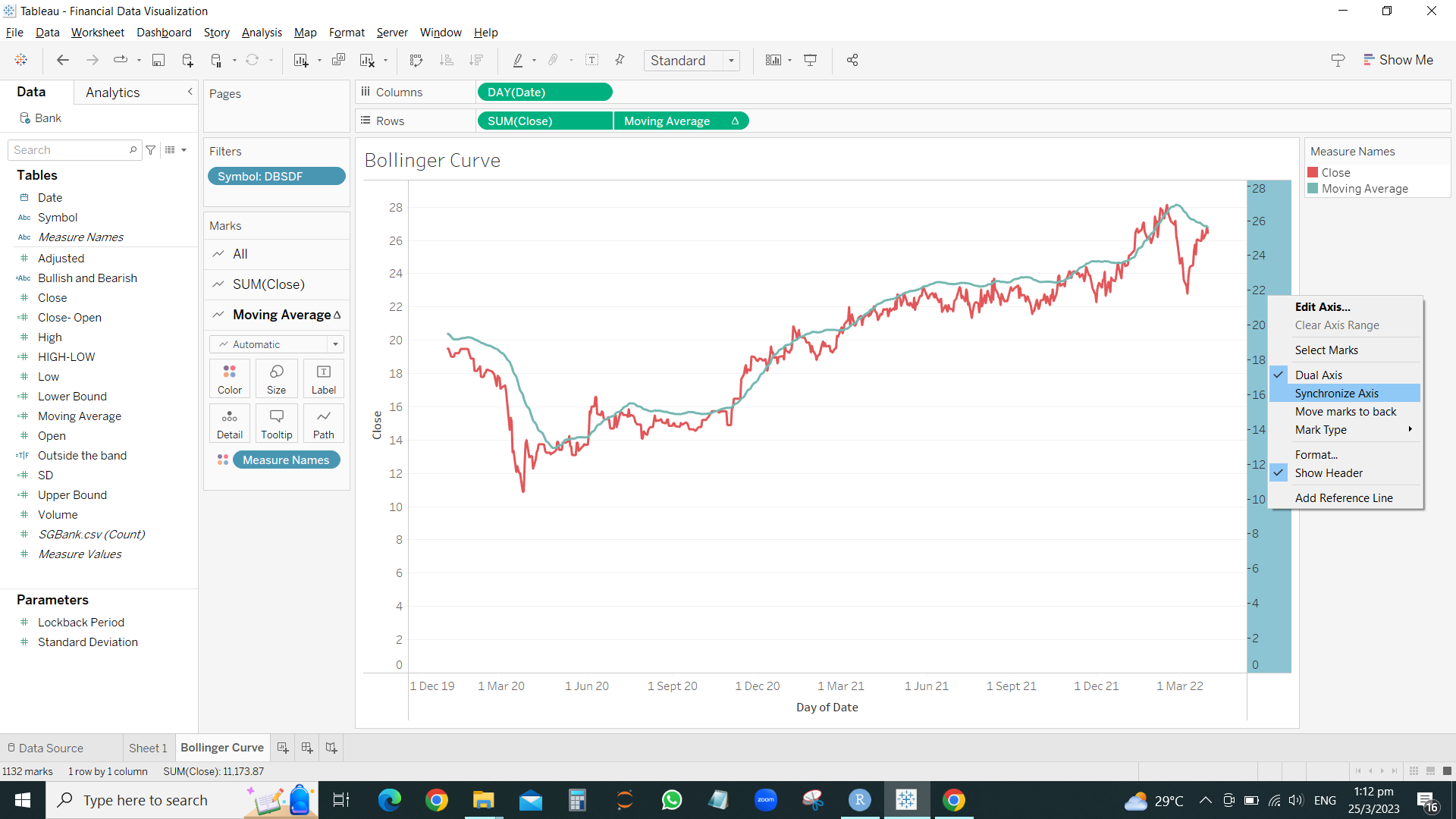Viewport: 1456px width, 819px height.
Task: Click the Swap Rows and Columns icon
Action: point(416,61)
